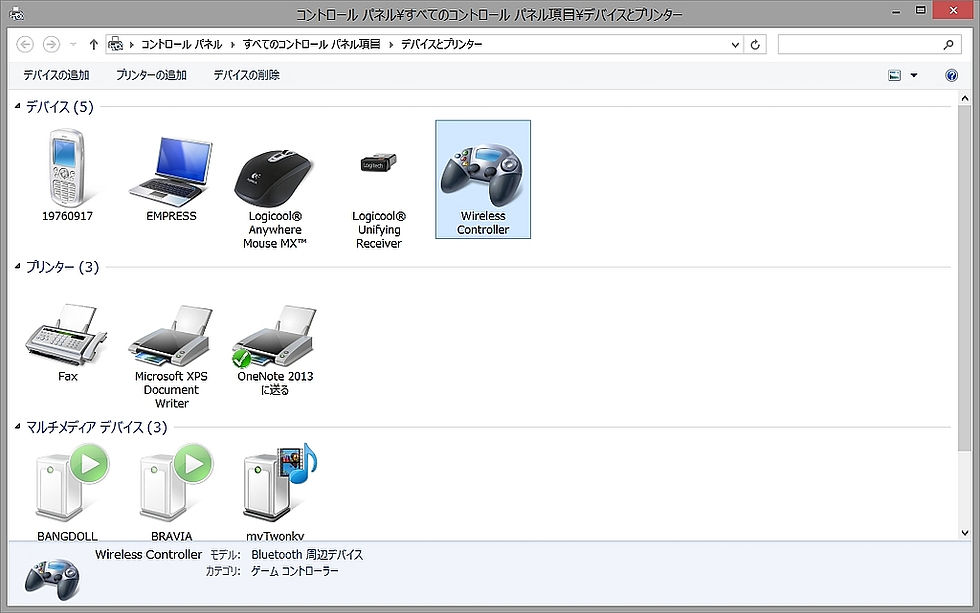Click デバイスとプリンター breadcrumb
Screen dimensions: 980x613
(x=441, y=44)
